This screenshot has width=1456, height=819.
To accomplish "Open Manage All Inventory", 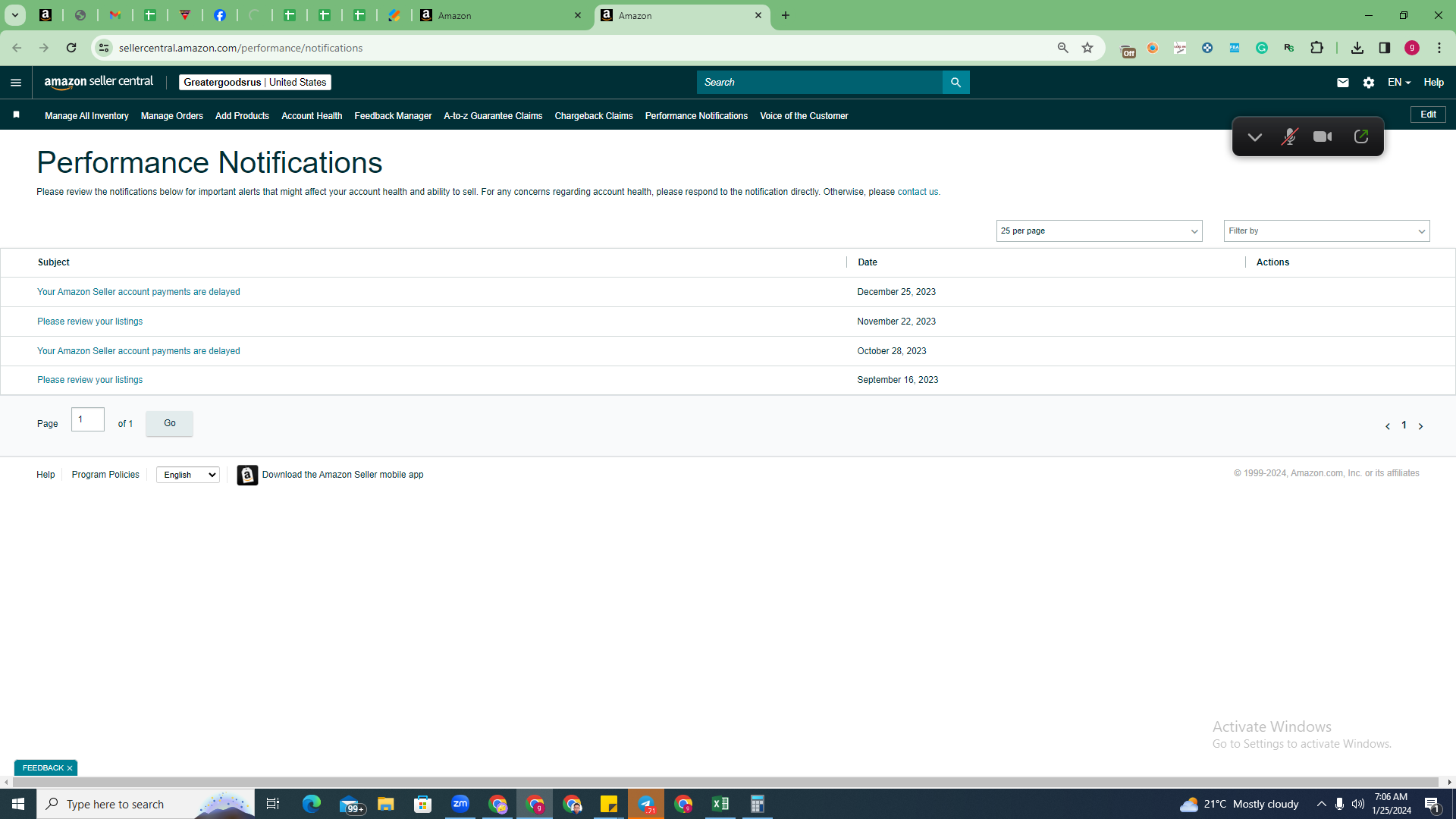I will pyautogui.click(x=86, y=116).
